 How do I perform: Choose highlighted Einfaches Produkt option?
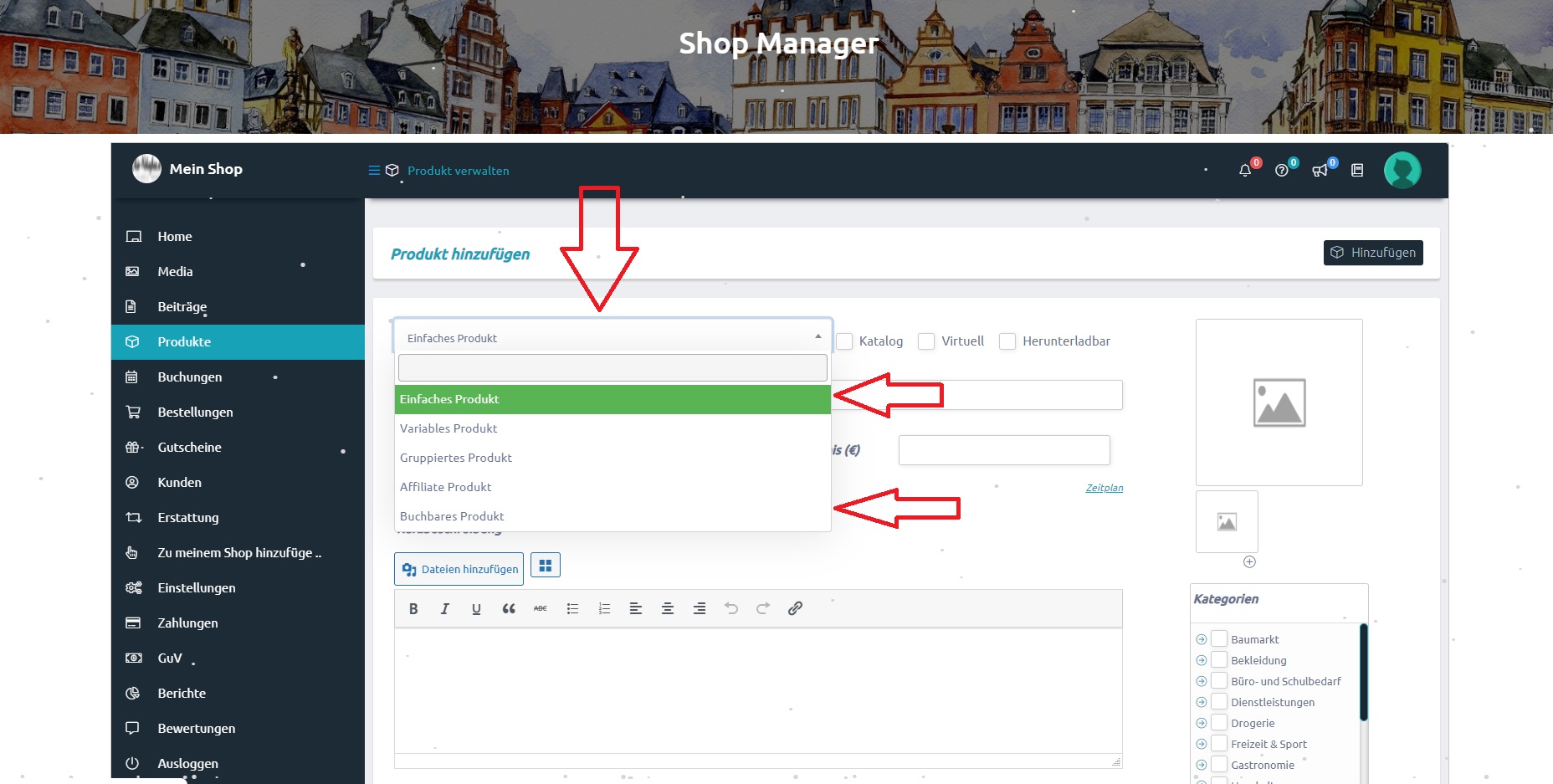pos(612,399)
